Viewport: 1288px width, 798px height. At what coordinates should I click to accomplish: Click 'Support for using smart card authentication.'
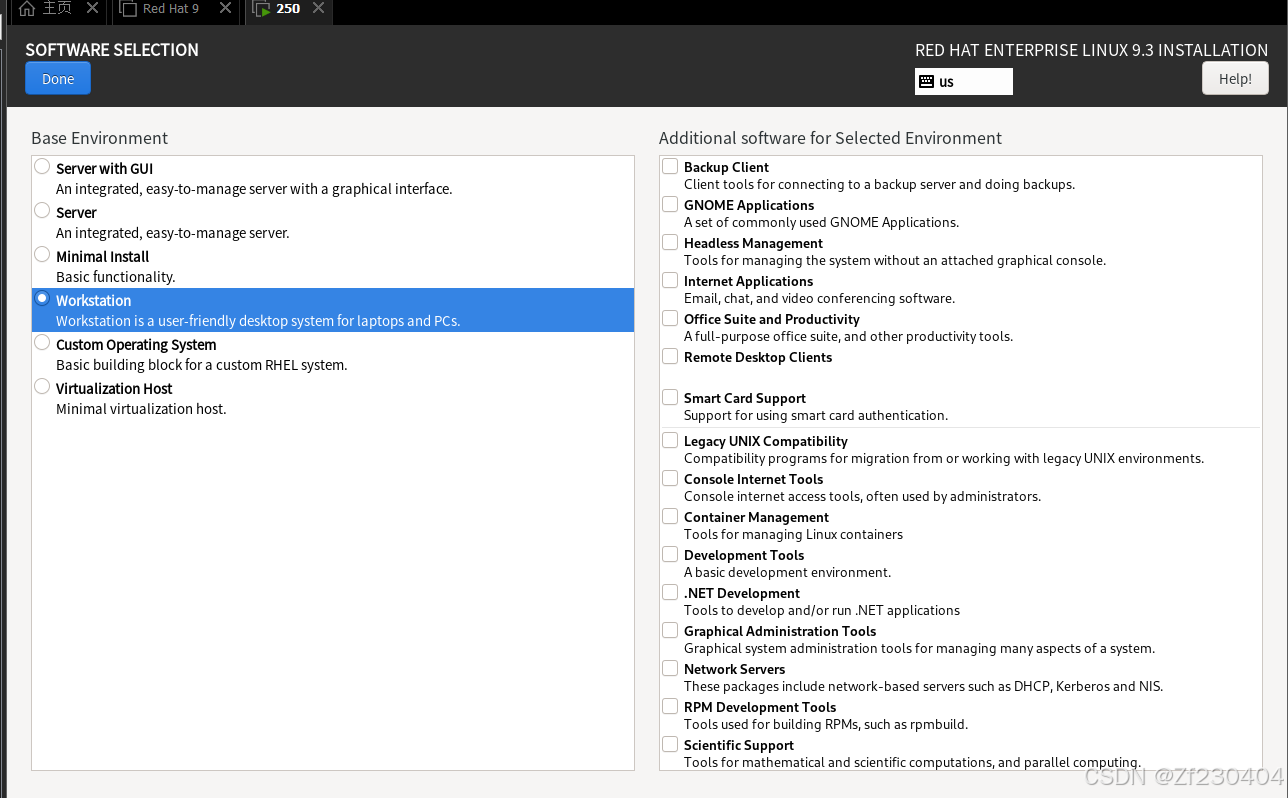pyautogui.click(x=816, y=415)
